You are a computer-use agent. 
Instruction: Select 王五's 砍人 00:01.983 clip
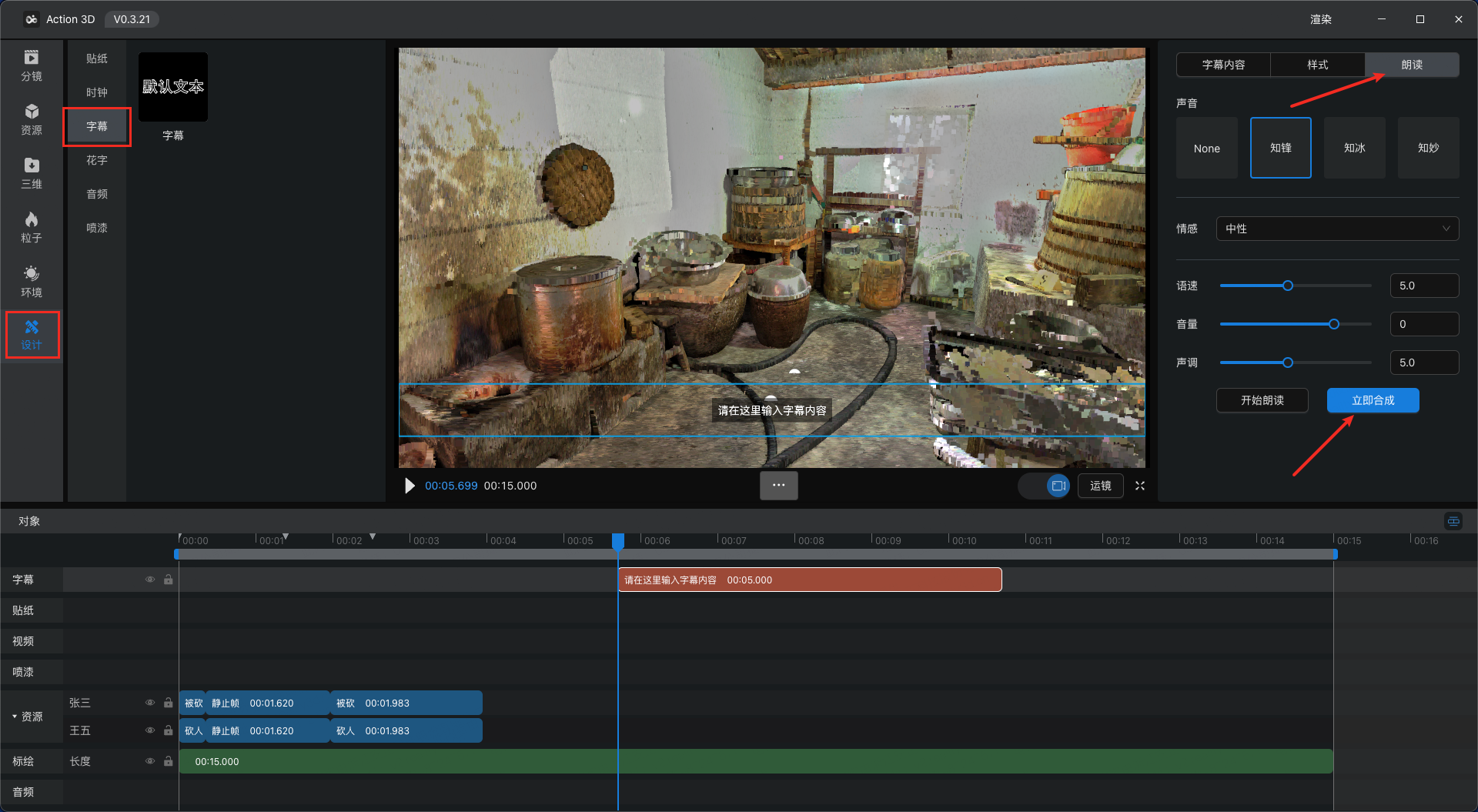click(x=406, y=730)
